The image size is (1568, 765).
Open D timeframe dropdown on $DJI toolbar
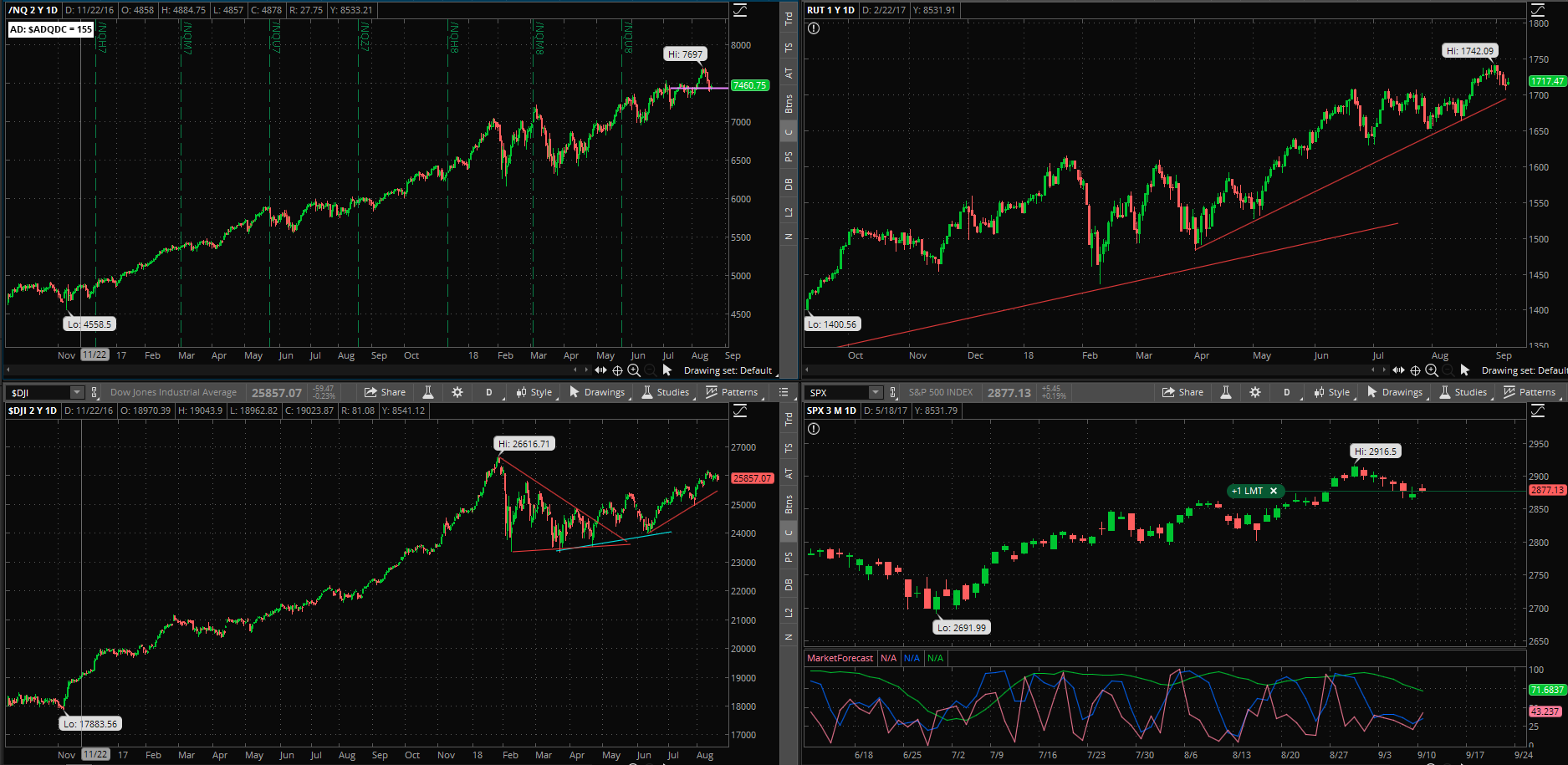point(491,392)
